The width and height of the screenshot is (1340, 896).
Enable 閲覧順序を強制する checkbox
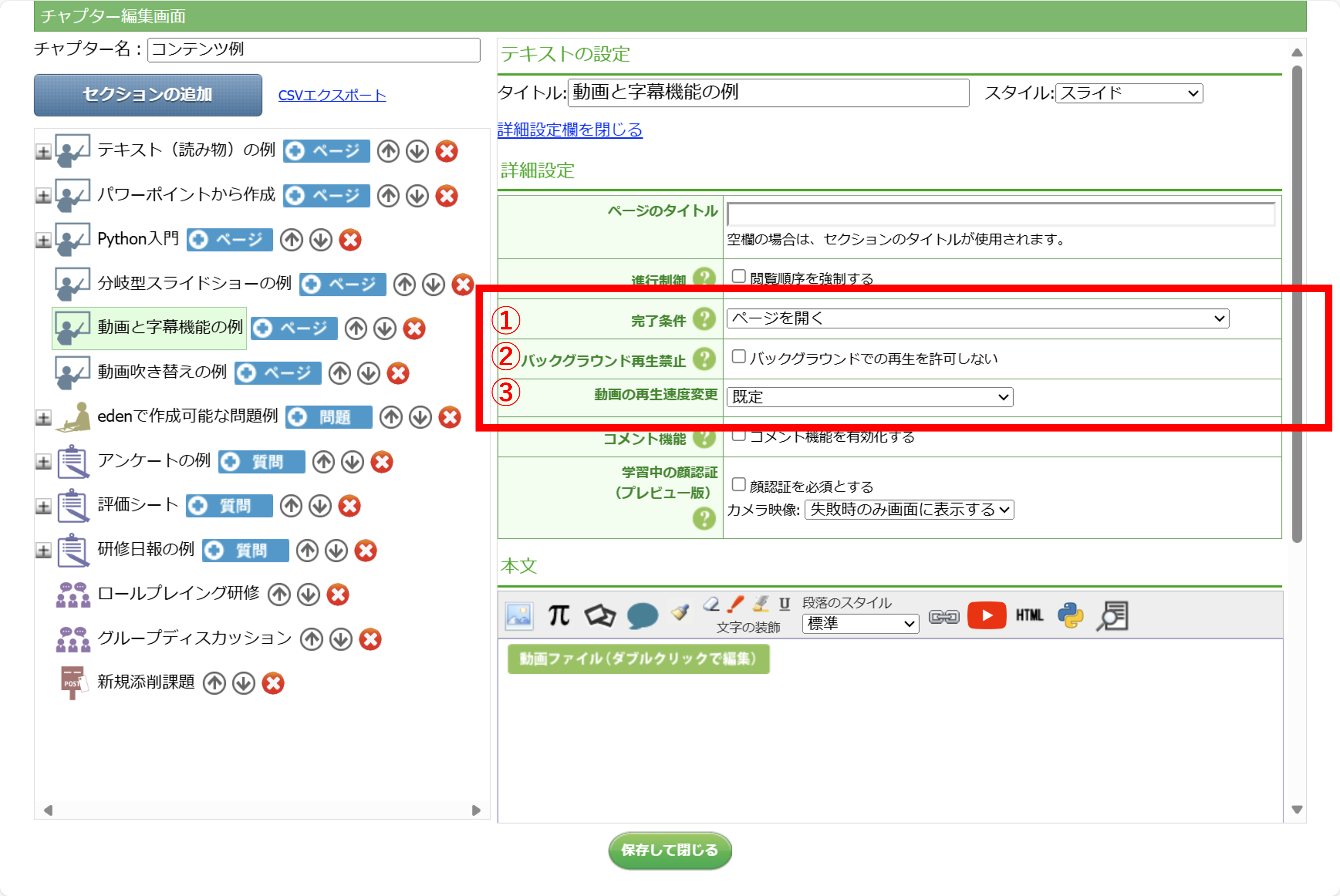point(738,277)
